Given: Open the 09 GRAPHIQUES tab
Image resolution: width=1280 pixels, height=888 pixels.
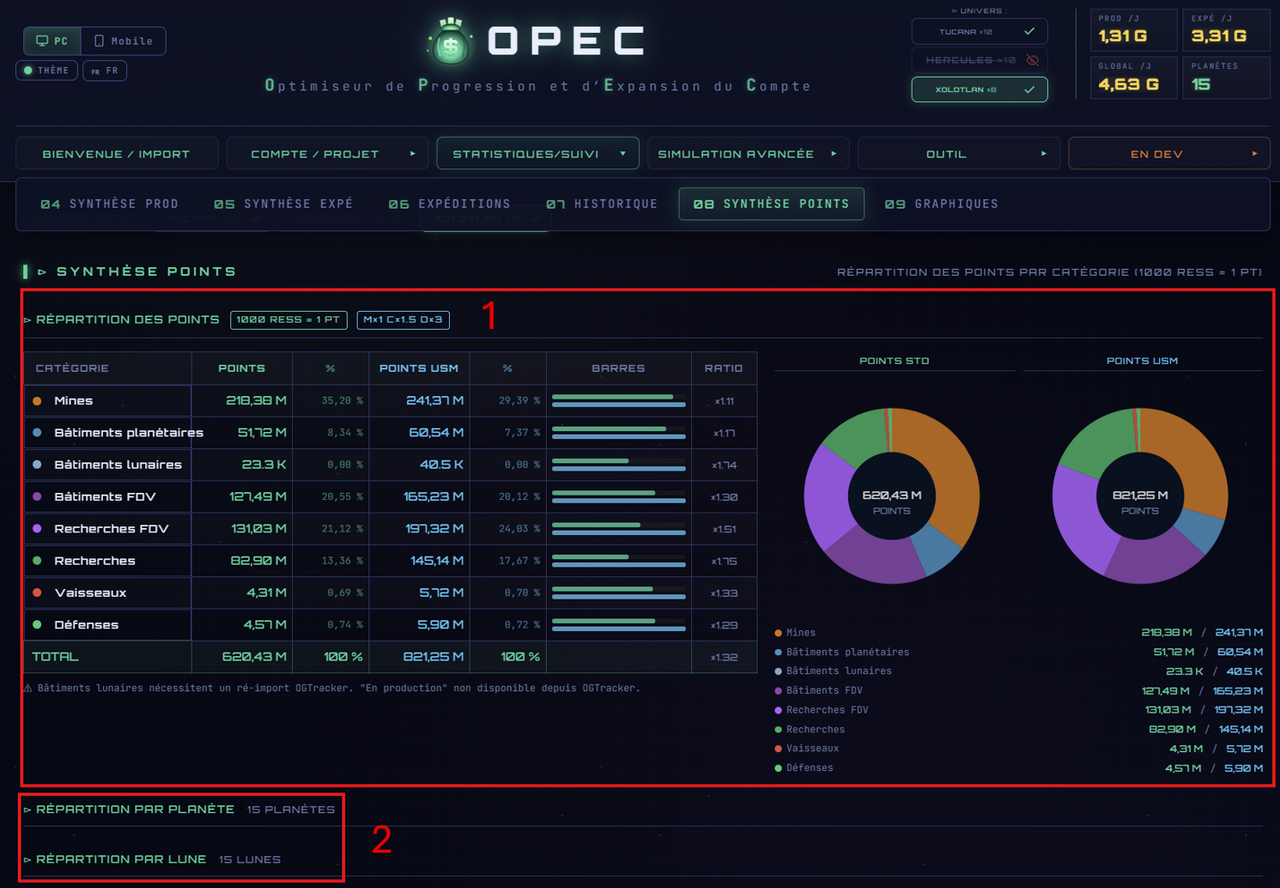Looking at the screenshot, I should [x=941, y=204].
